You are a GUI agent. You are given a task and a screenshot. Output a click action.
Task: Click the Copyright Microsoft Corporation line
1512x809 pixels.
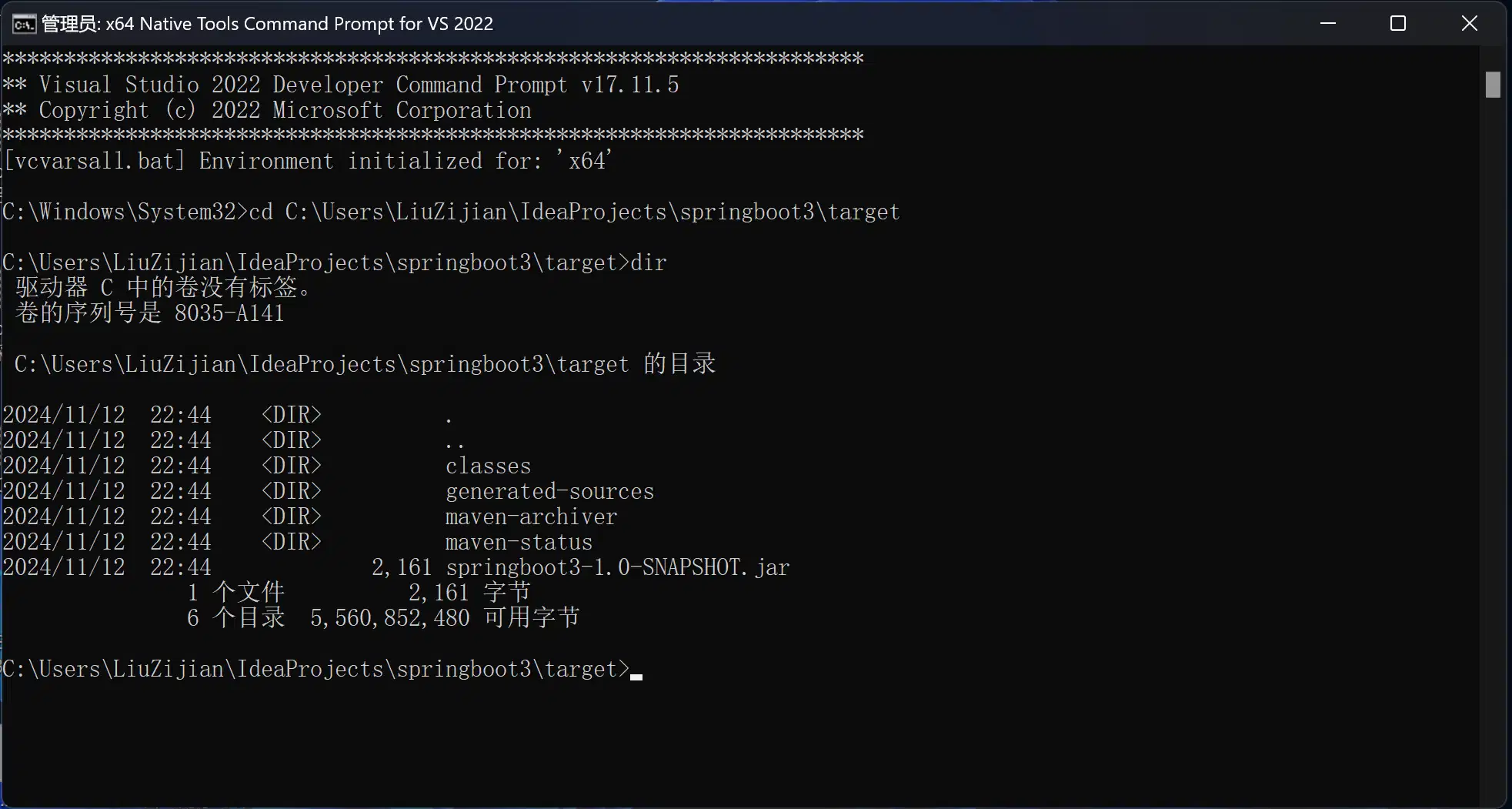(x=266, y=110)
